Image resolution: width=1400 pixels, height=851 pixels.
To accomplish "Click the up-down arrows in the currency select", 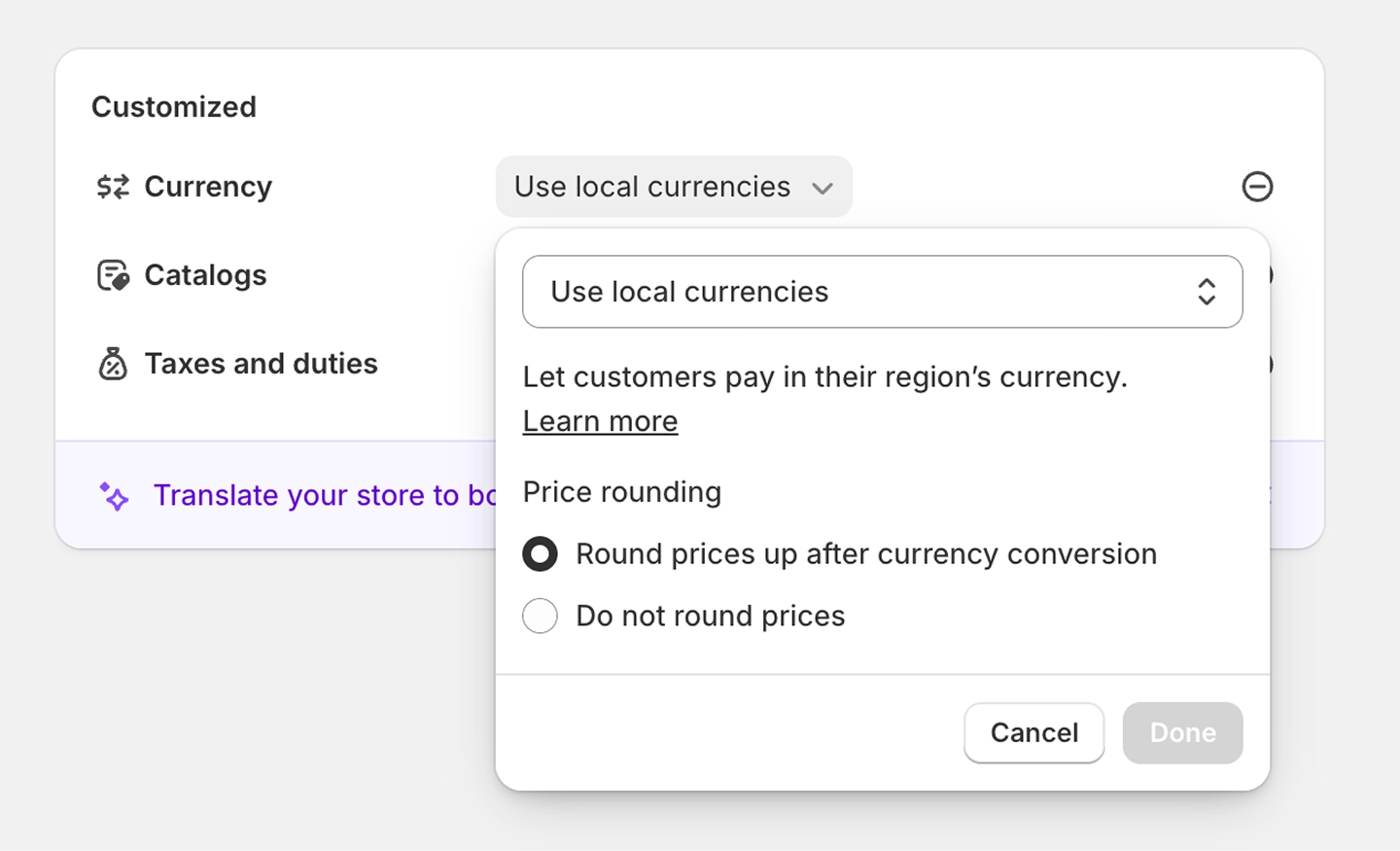I will pos(1207,292).
